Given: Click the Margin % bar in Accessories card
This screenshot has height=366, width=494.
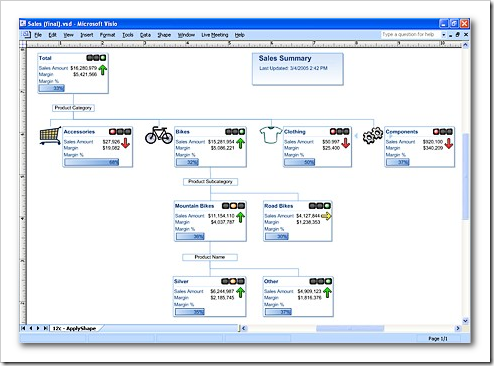Looking at the screenshot, I should pos(92,162).
